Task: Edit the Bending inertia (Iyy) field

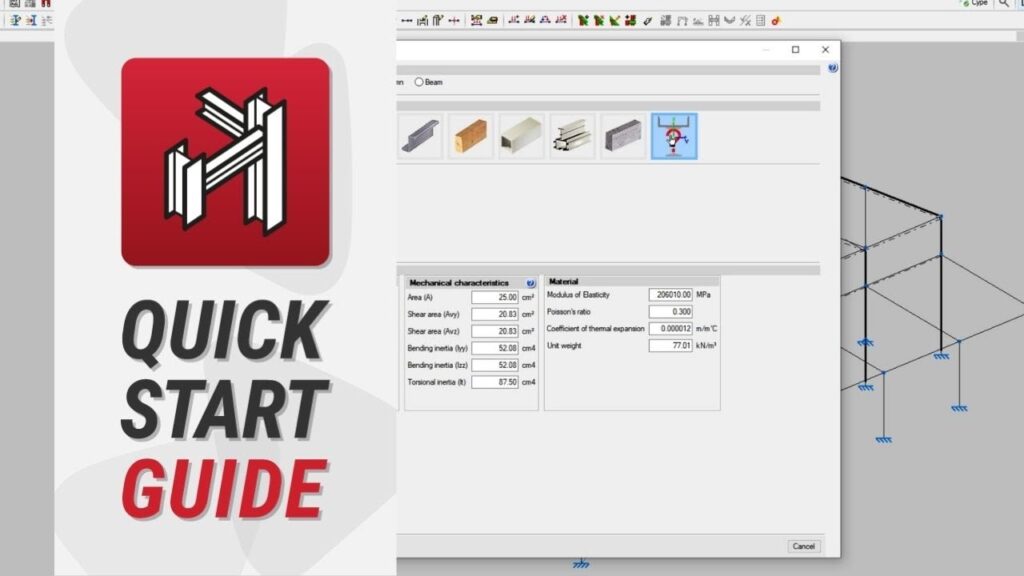Action: point(495,348)
